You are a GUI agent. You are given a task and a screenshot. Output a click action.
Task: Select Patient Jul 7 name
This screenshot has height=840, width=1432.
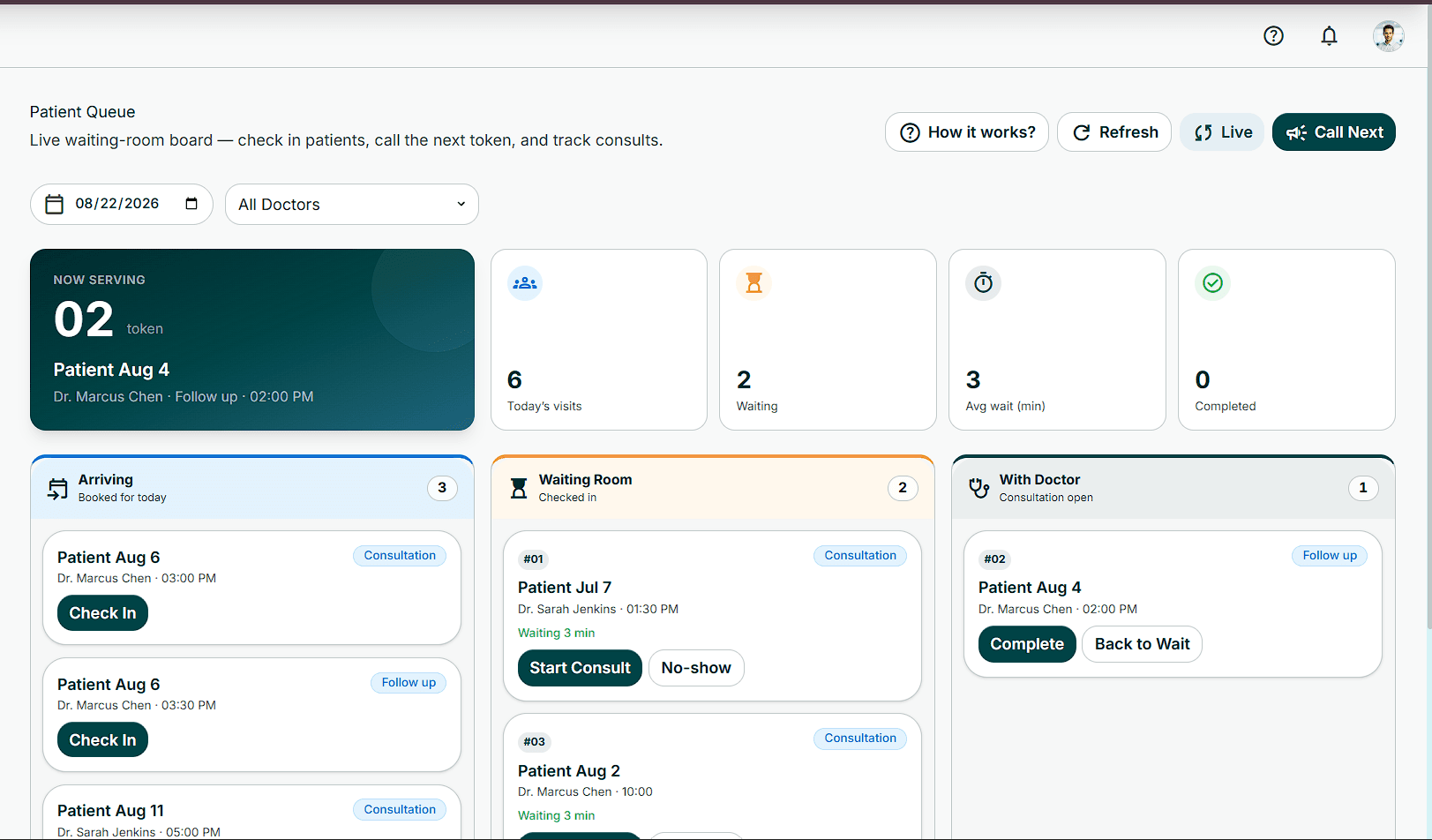(x=565, y=588)
